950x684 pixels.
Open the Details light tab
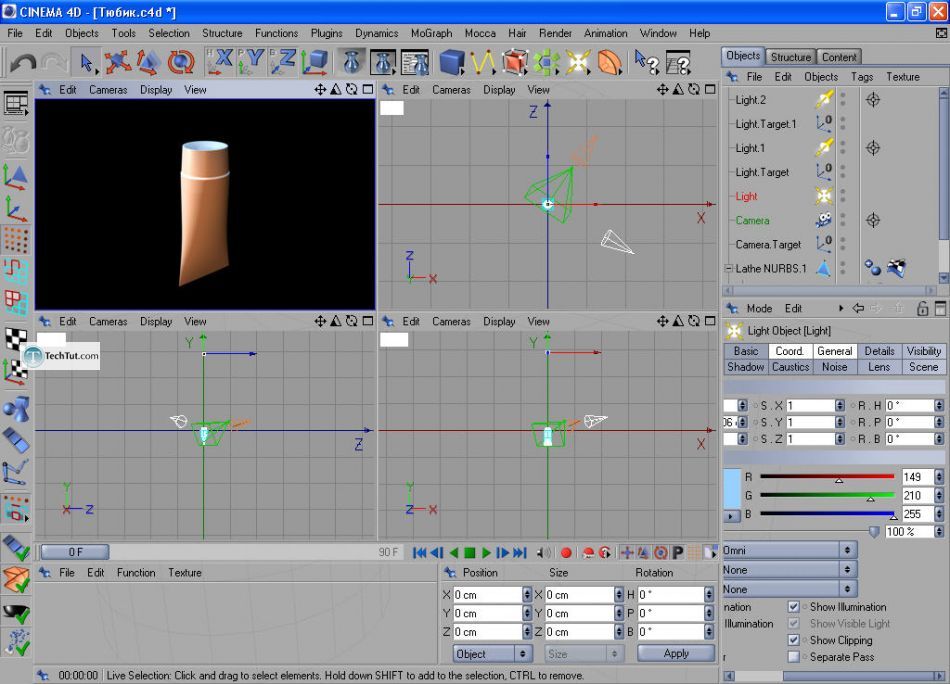(879, 351)
